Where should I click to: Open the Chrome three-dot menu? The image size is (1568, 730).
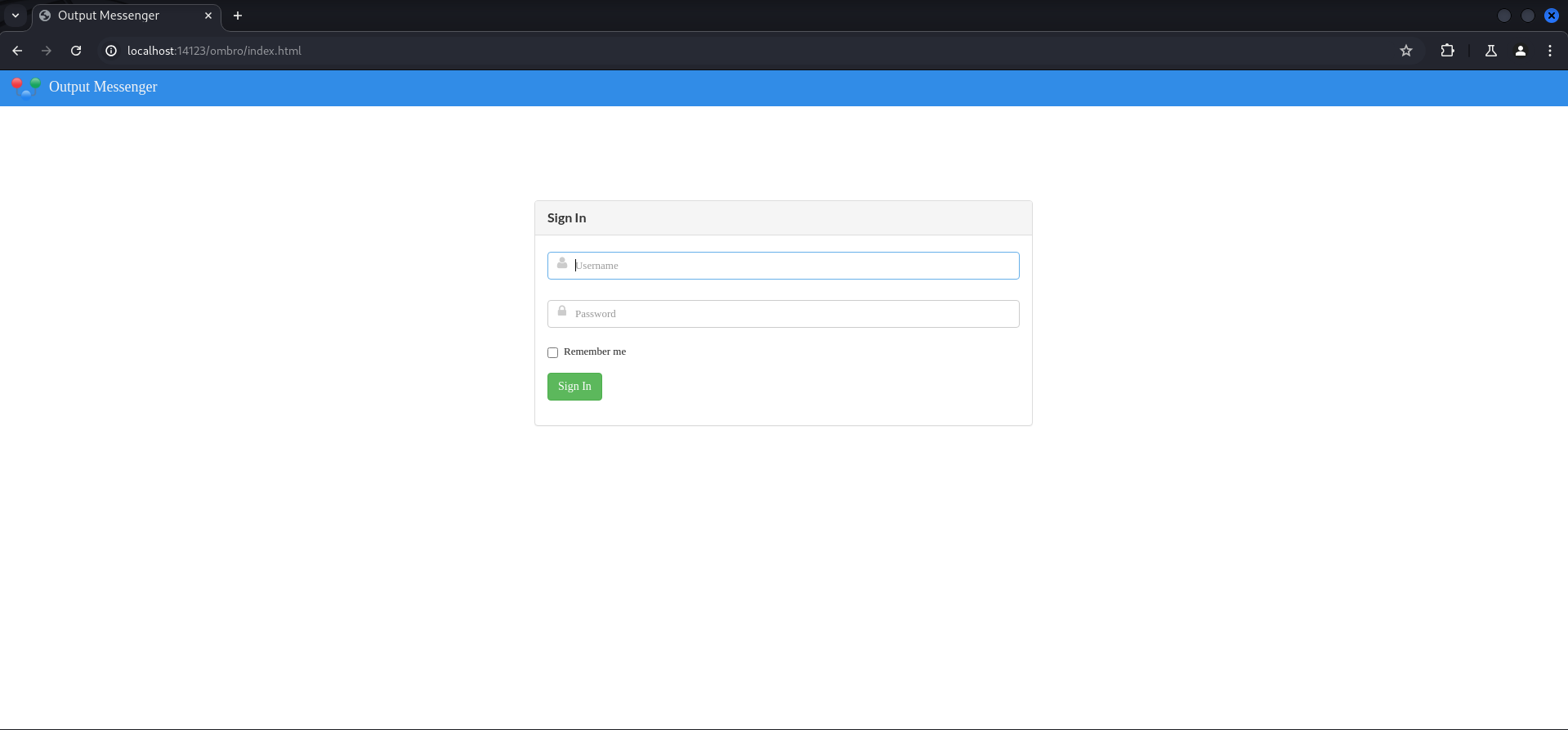tap(1549, 51)
